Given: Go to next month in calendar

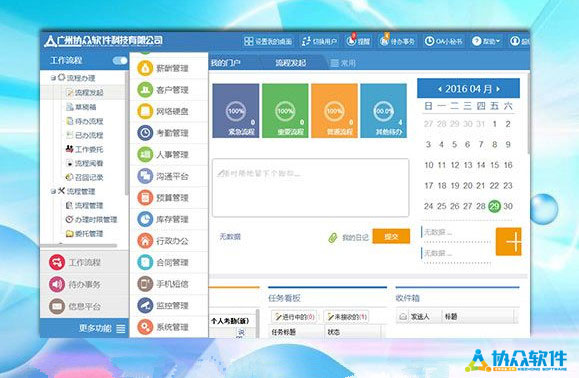Looking at the screenshot, I should coord(498,89).
